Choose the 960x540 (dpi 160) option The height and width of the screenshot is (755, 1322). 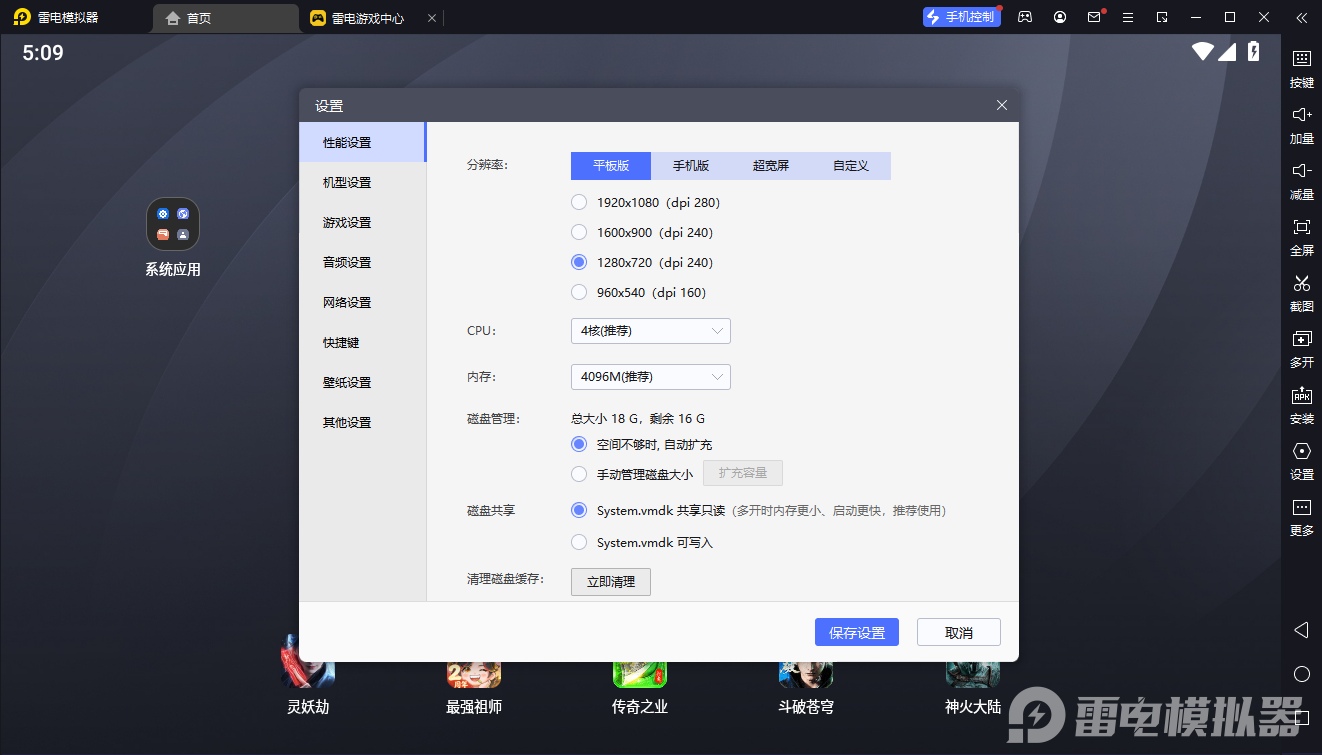click(x=579, y=293)
